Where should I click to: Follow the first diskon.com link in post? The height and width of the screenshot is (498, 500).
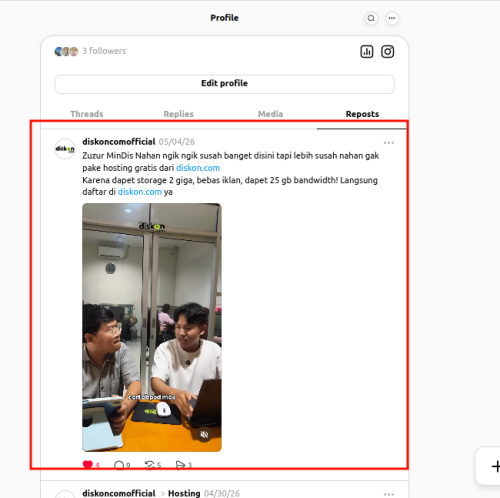(x=198, y=168)
